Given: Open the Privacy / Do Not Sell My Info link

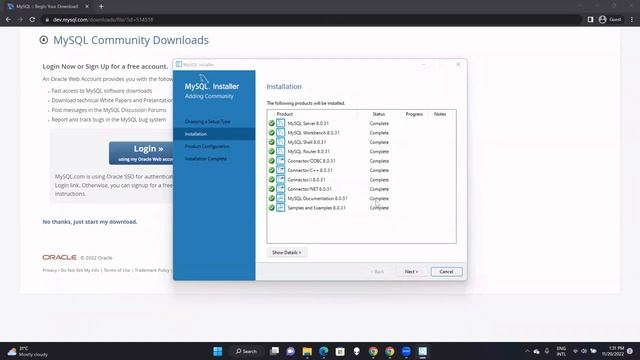Looking at the screenshot, I should [x=71, y=270].
